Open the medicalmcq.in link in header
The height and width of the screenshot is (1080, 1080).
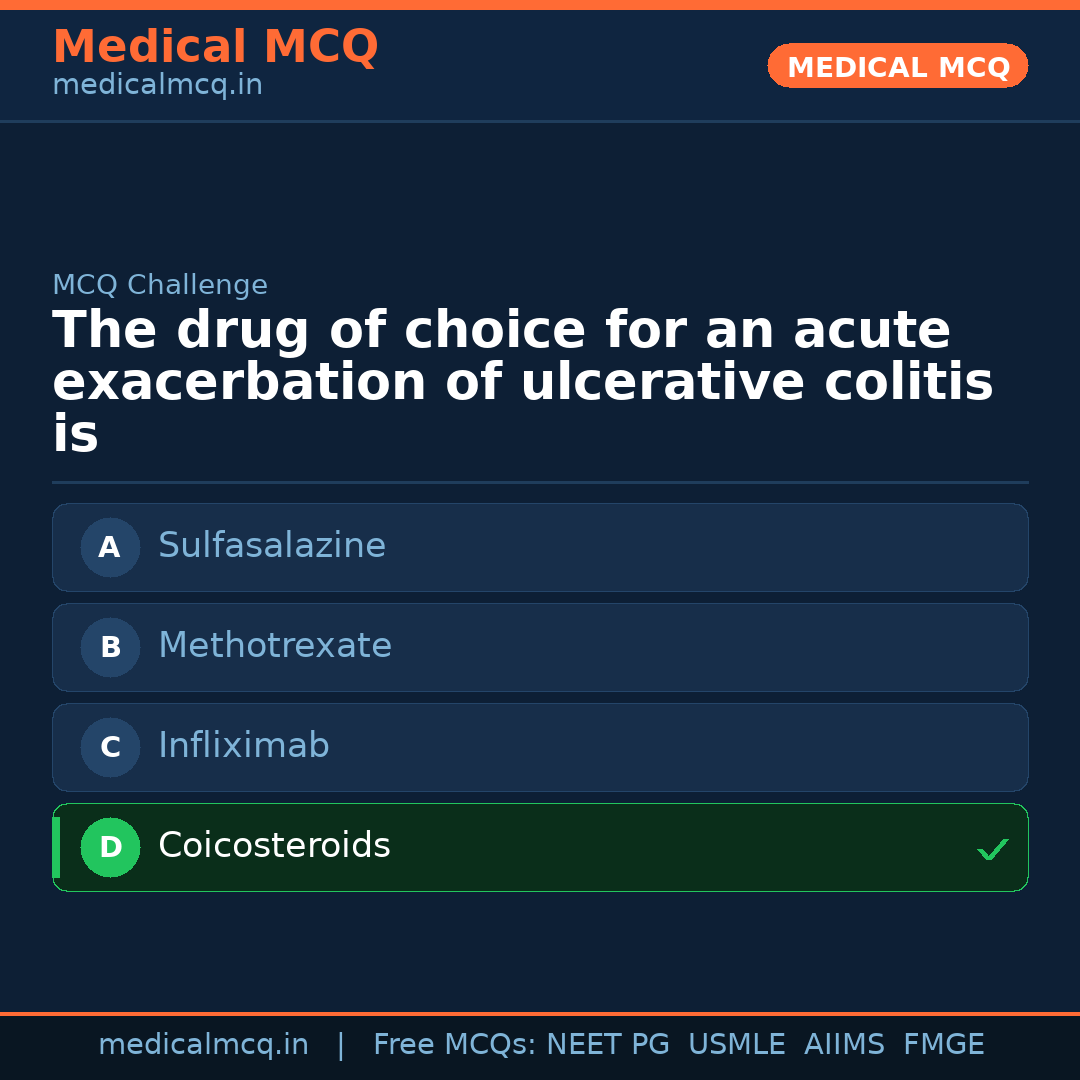point(157,84)
